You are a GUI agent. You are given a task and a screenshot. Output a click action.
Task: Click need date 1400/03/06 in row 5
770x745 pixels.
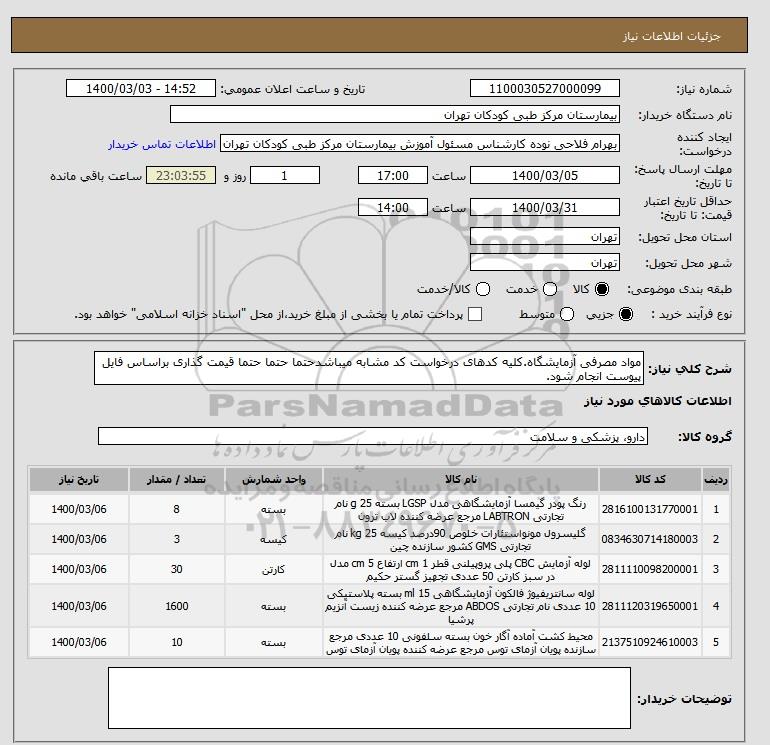pyautogui.click(x=79, y=642)
